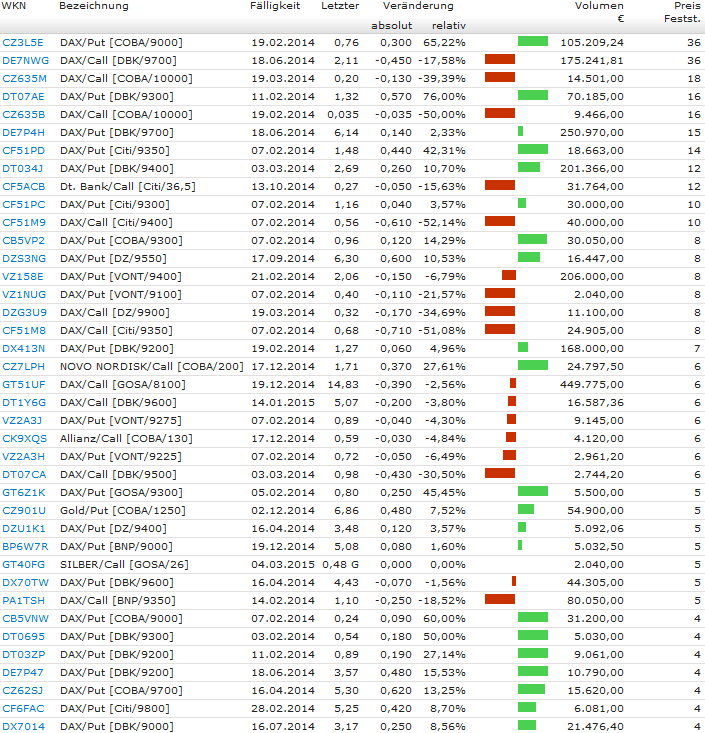Select volume value '250.970,00'

[592, 133]
